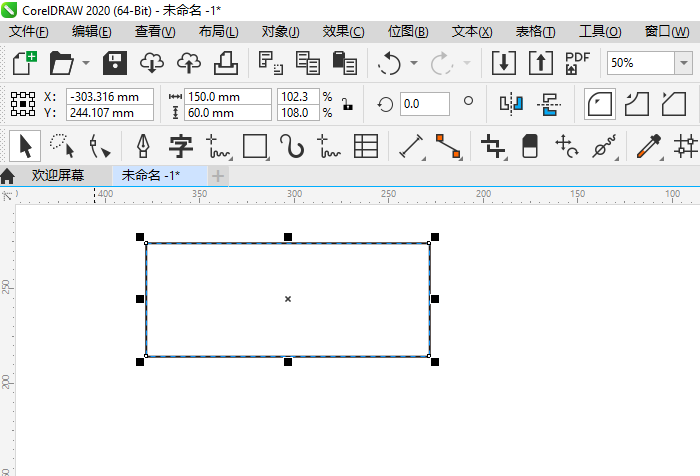Save the document with floppy icon
Viewport: 700px width, 476px height.
(x=115, y=63)
